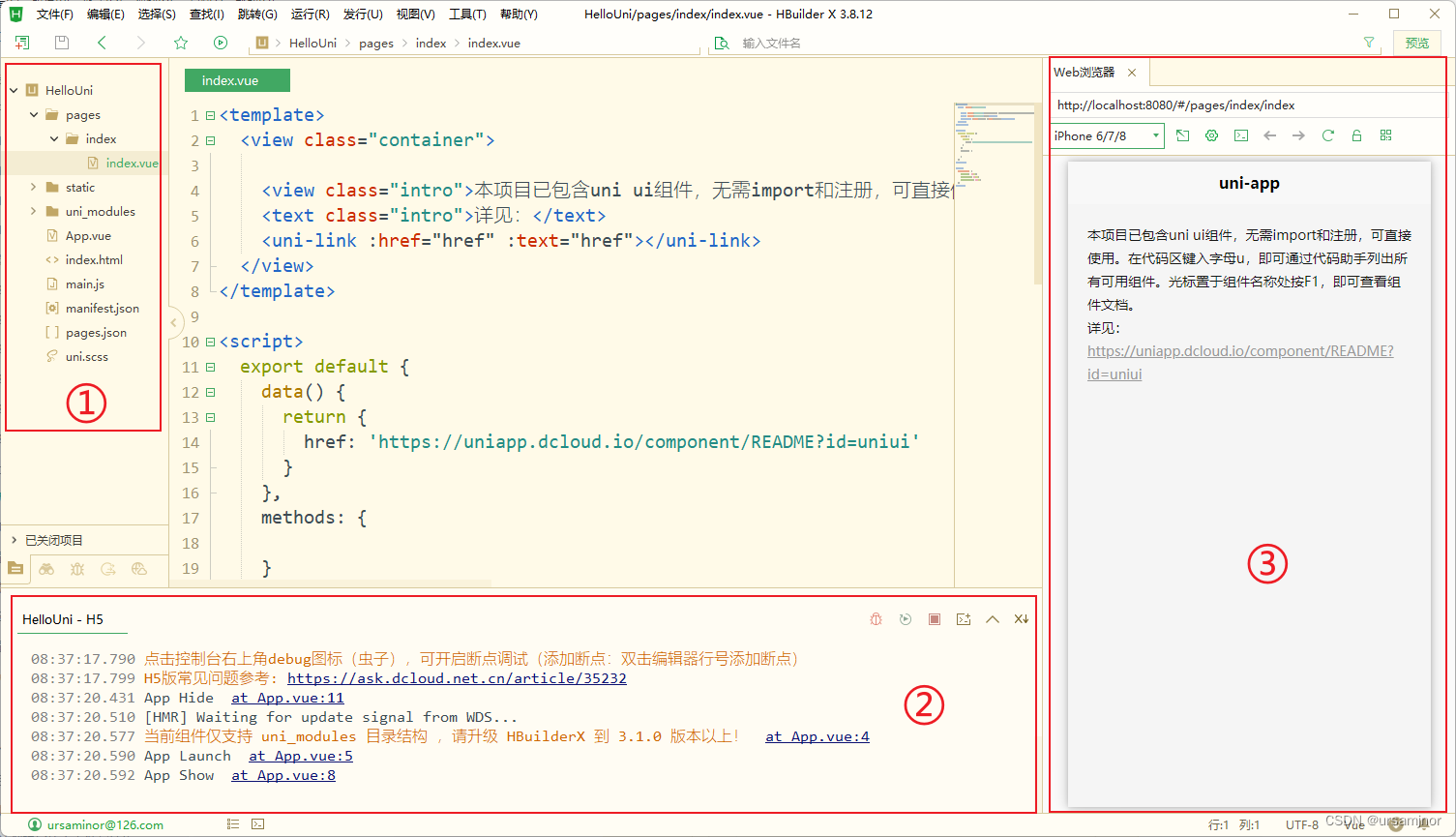
Task: Expand the 已关闭项目 closed projects section
Action: 14,540
